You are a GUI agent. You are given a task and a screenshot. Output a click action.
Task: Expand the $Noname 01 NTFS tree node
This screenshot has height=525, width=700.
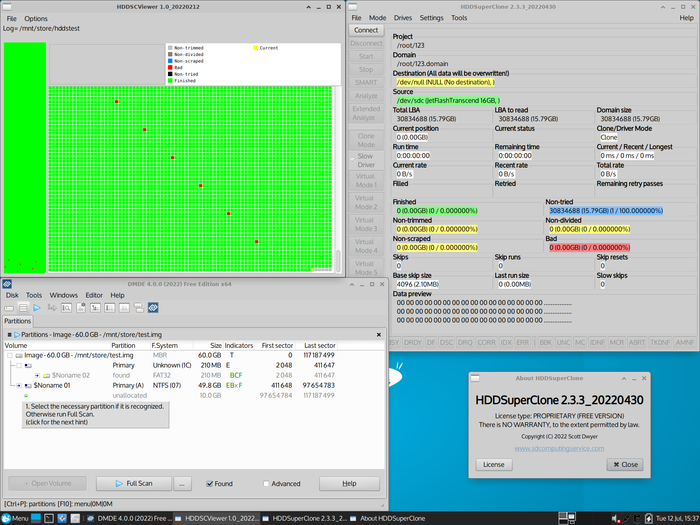(x=19, y=385)
